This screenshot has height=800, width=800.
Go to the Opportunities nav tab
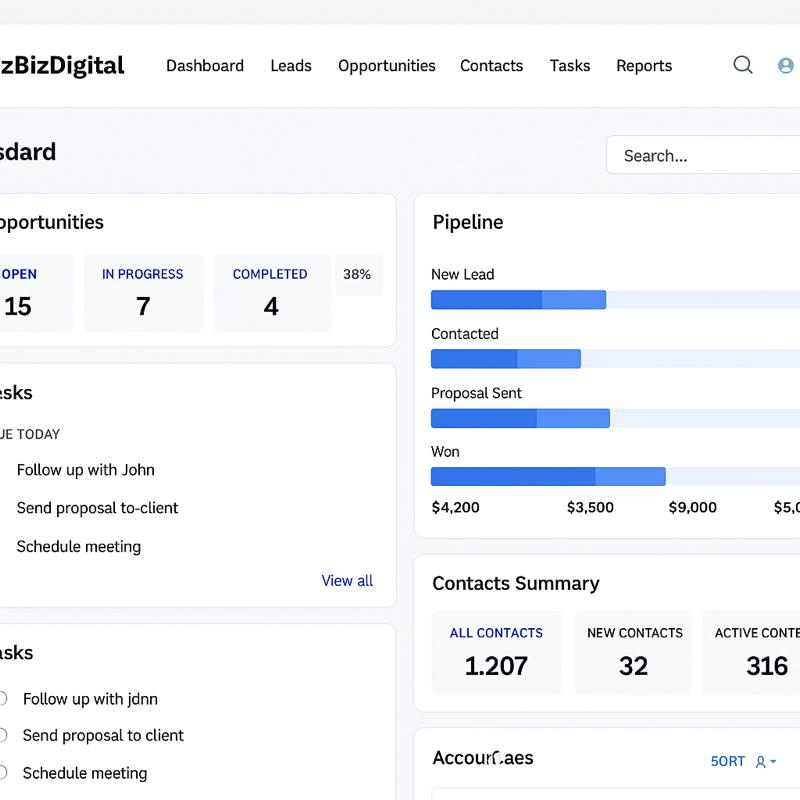(x=386, y=66)
